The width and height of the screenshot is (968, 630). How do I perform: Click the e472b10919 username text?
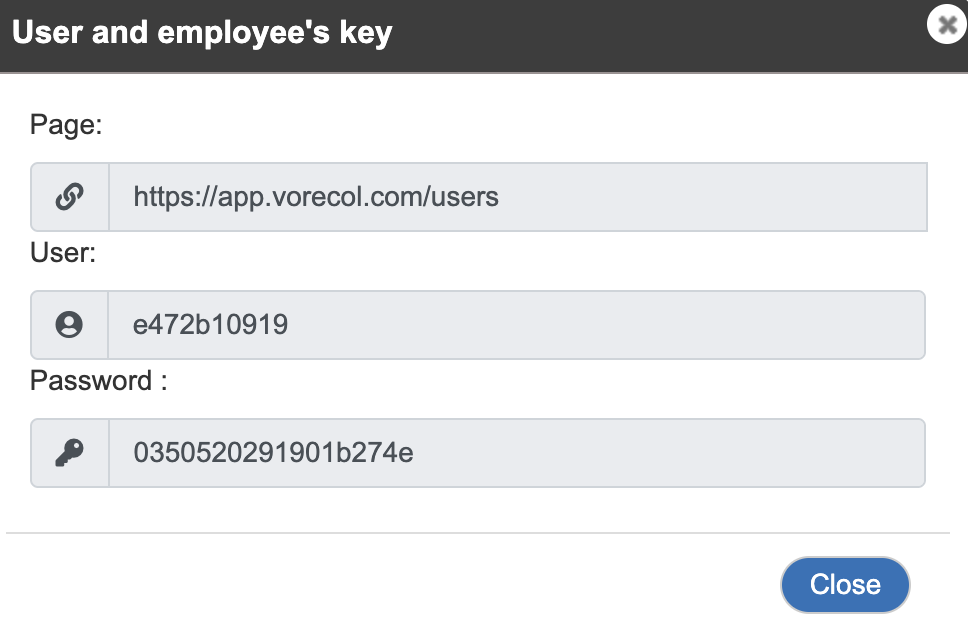point(210,325)
